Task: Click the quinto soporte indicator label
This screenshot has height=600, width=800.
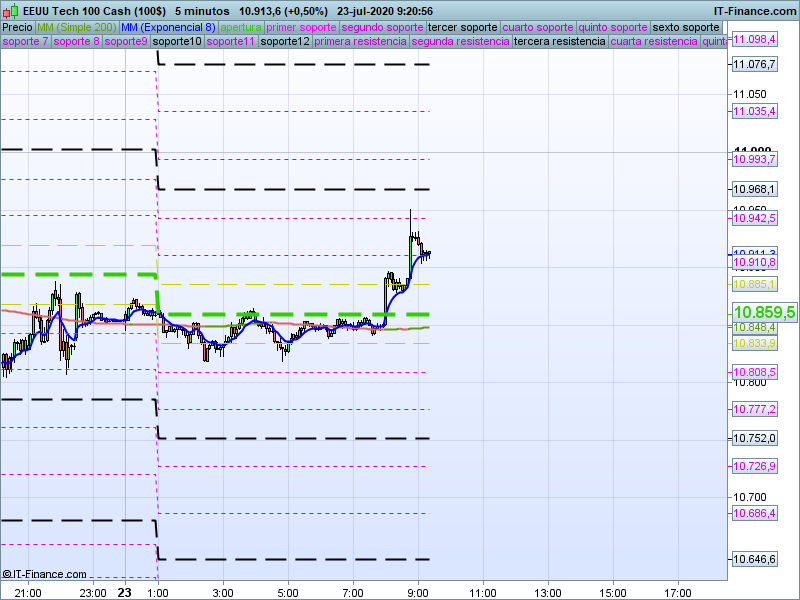Action: (x=613, y=27)
